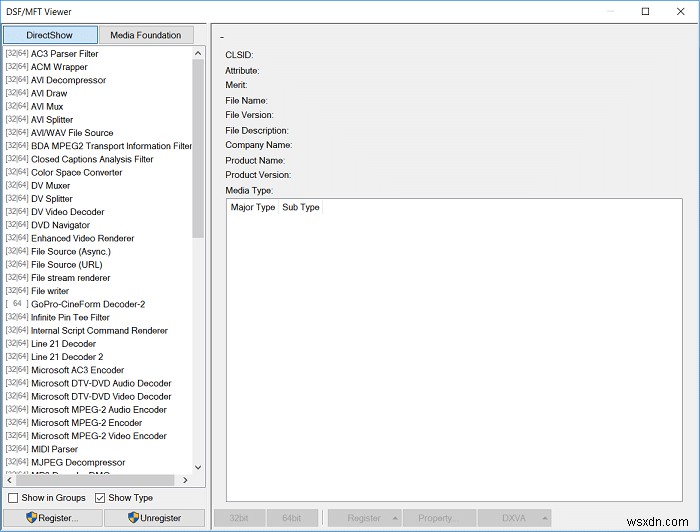Click the Register... button with shield icon
Viewport: 700px width, 532px height.
53,518
